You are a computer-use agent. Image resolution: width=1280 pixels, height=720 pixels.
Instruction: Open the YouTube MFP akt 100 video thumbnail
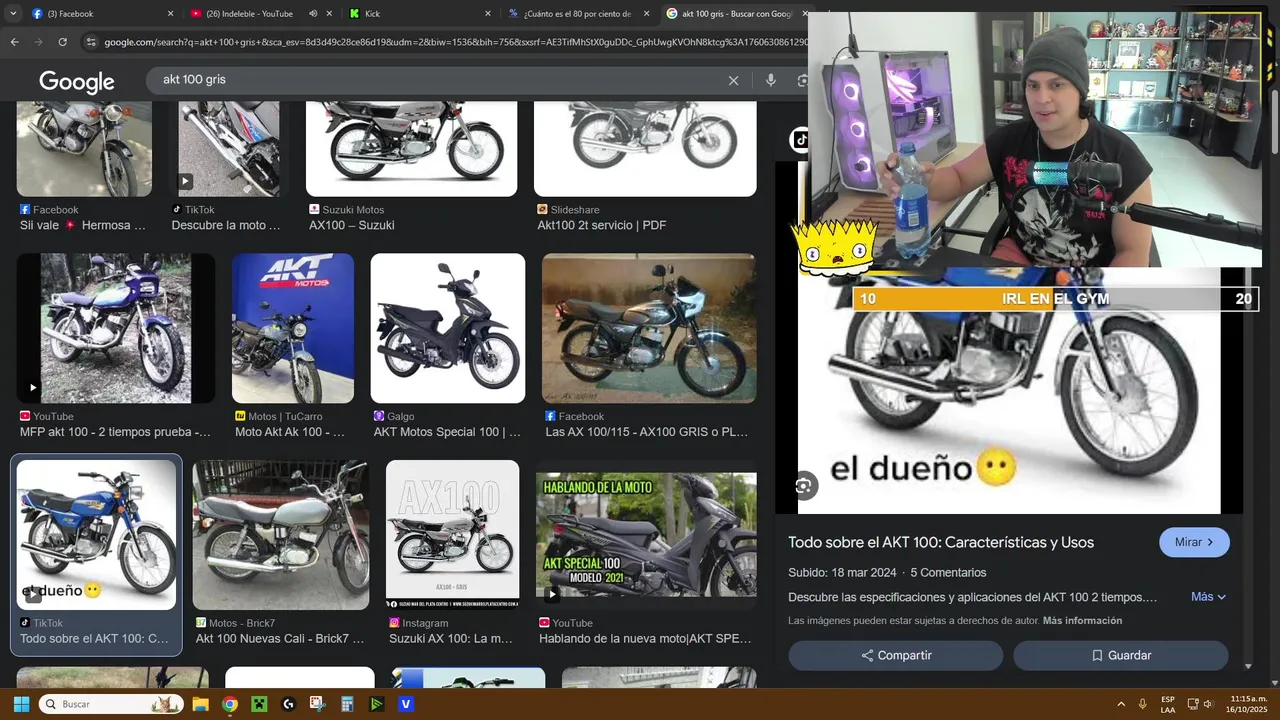pyautogui.click(x=116, y=328)
